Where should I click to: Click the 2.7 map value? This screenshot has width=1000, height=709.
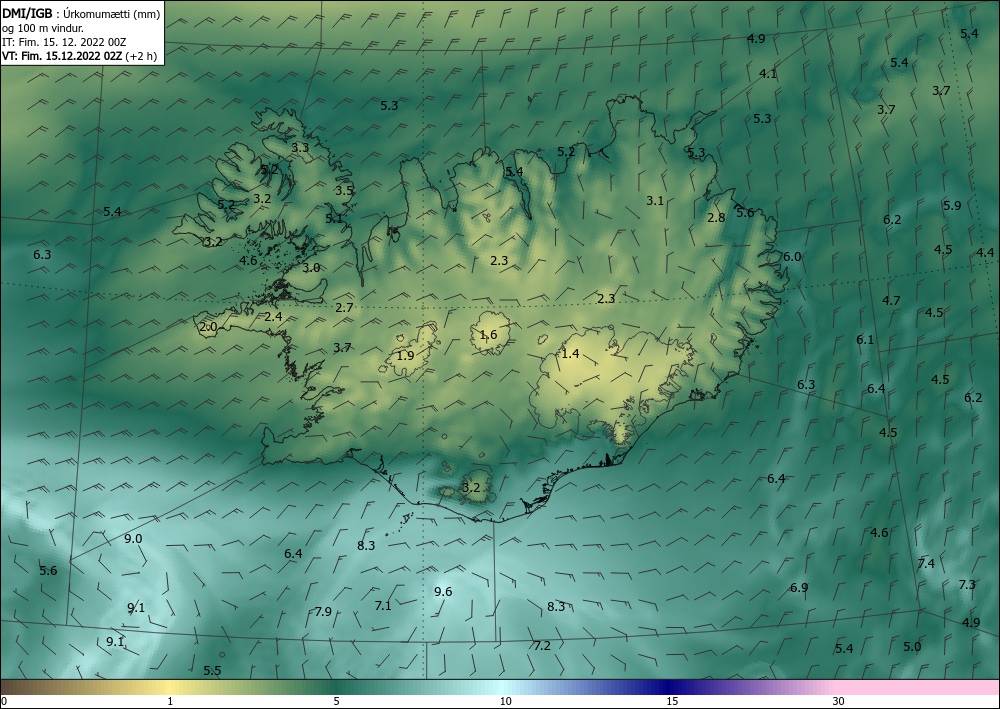344,307
